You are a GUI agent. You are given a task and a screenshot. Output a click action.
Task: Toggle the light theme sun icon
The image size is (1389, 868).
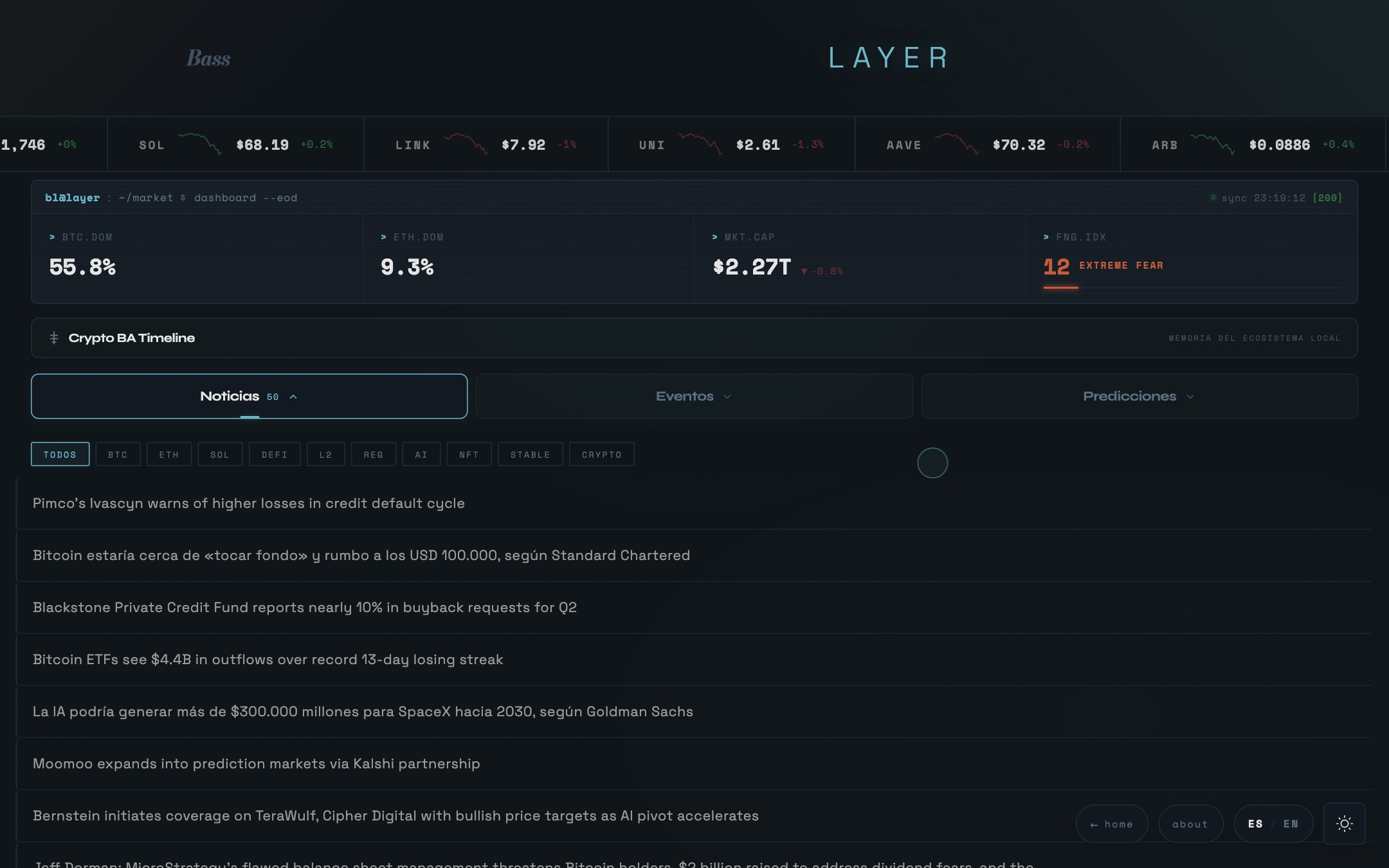pyautogui.click(x=1344, y=824)
